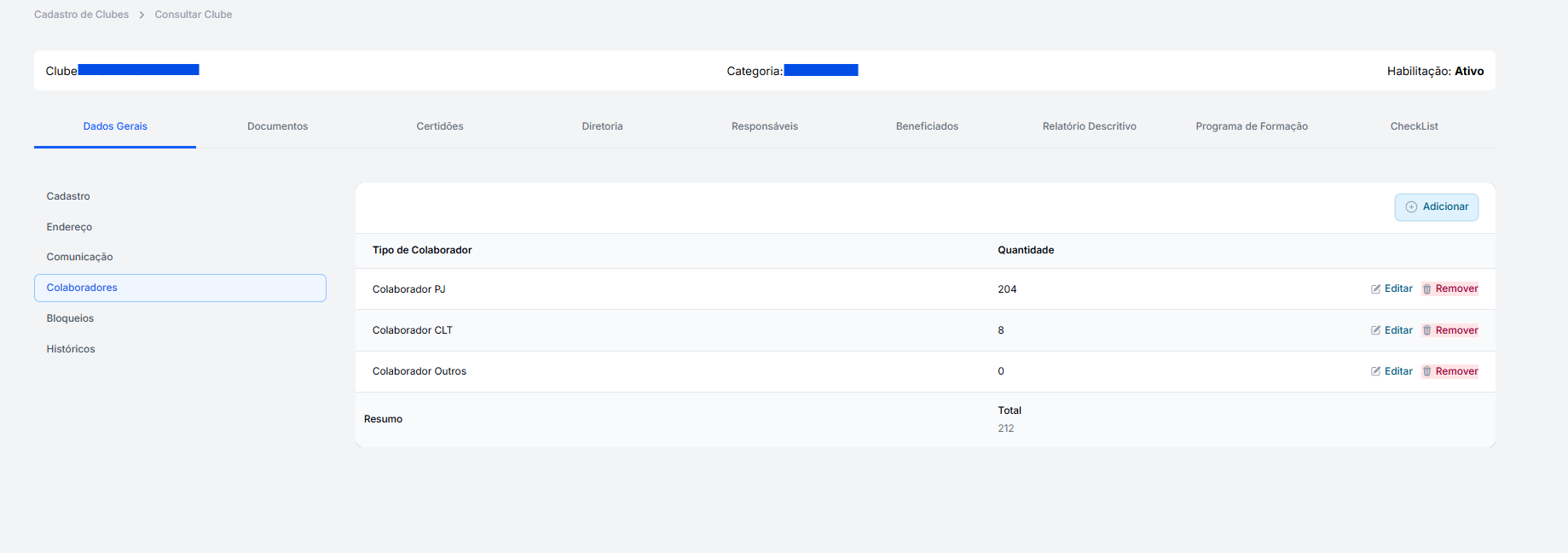Click Remover text for Colaborador Outros
1568x553 pixels.
[1456, 371]
